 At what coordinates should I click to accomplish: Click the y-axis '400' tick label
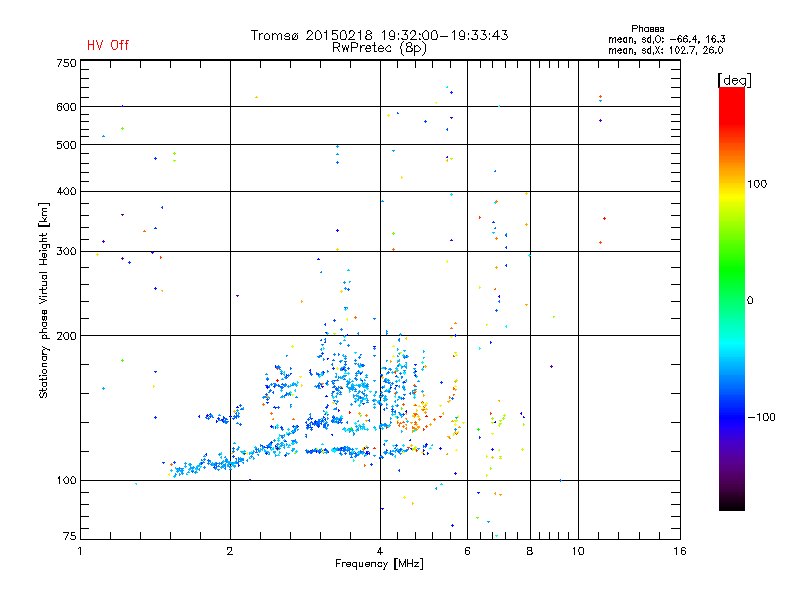click(x=66, y=191)
